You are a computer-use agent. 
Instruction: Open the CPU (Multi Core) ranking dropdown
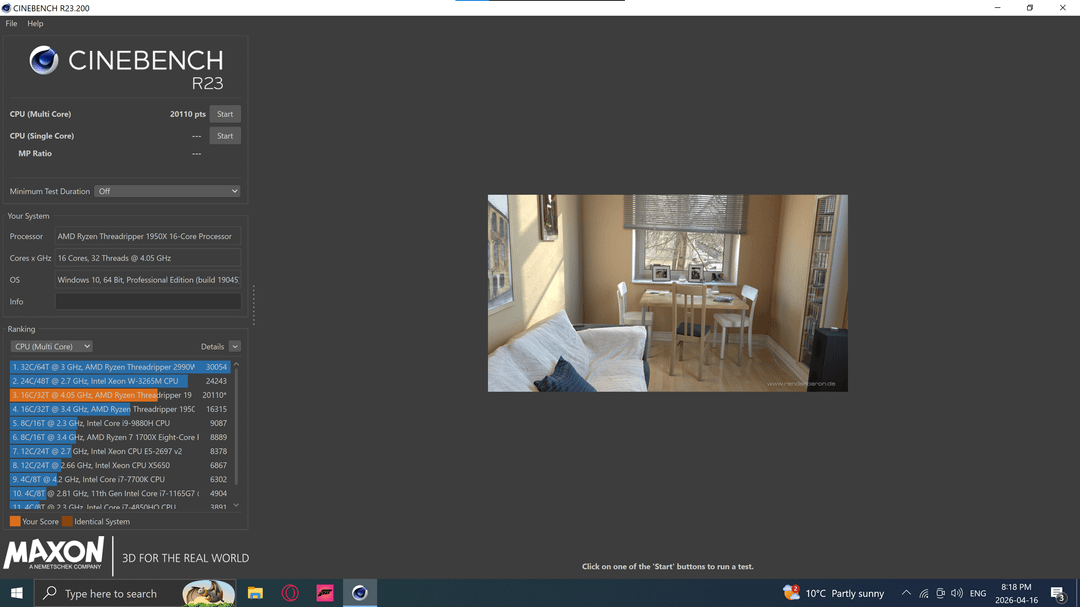point(51,346)
